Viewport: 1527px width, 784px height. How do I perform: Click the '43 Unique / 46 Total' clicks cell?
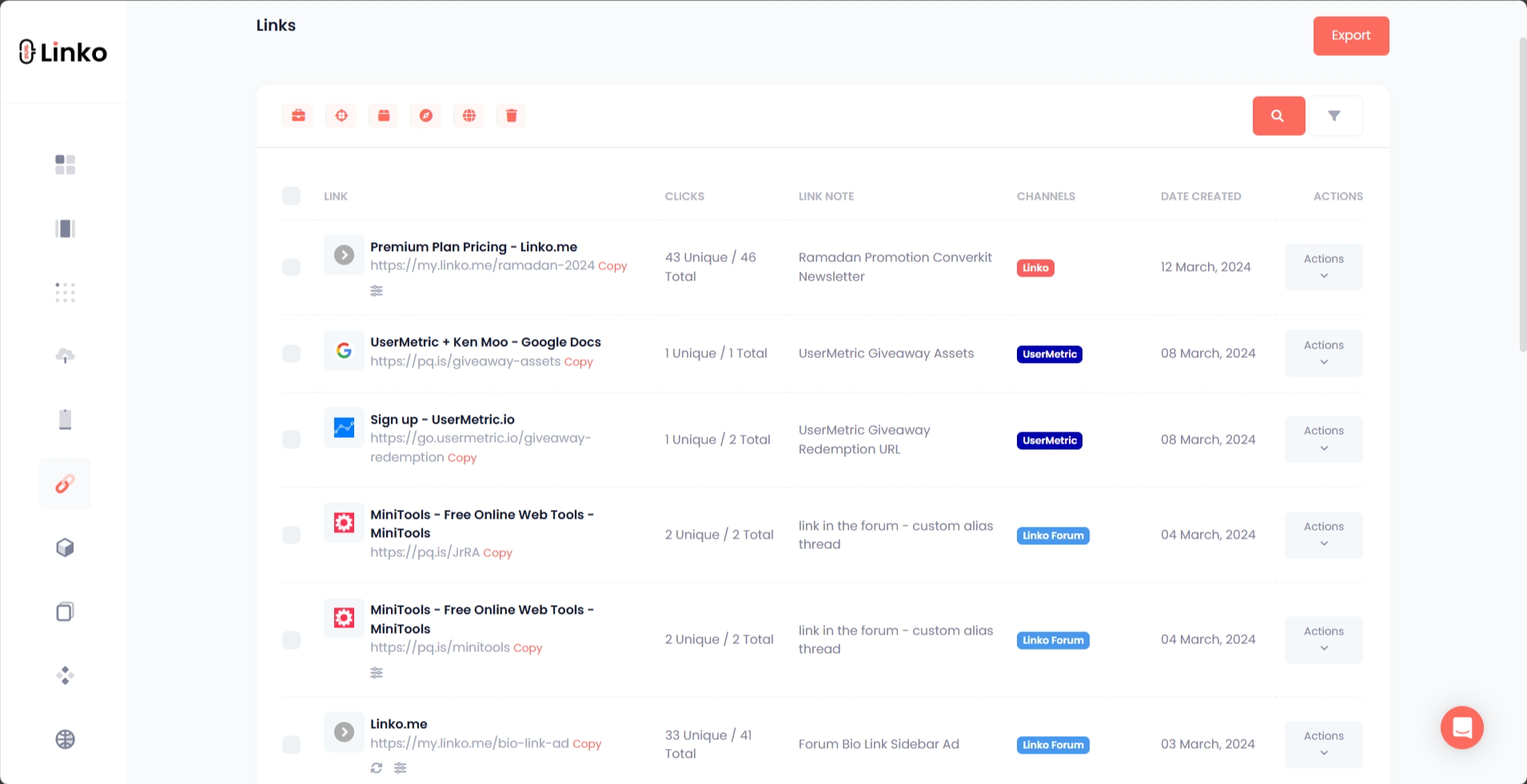(710, 267)
